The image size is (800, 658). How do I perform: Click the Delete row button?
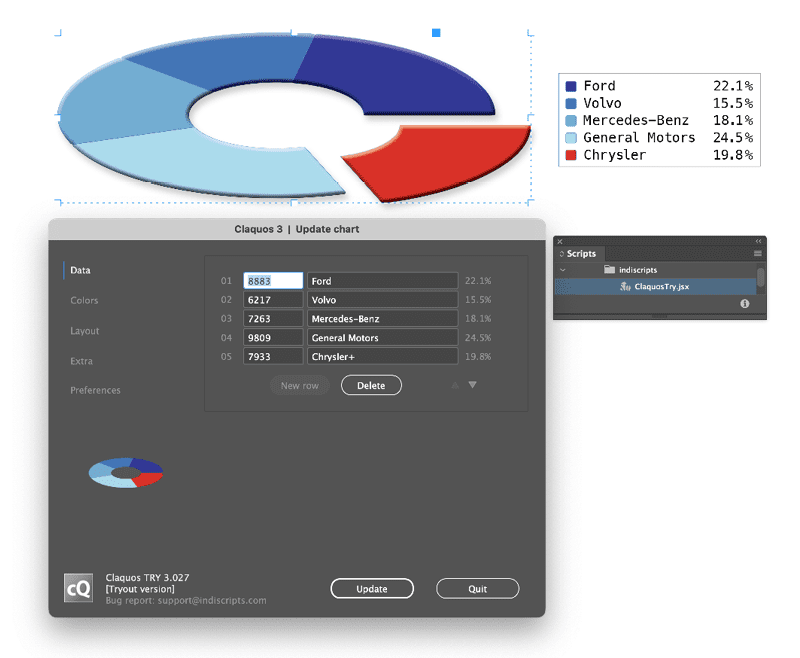click(371, 386)
